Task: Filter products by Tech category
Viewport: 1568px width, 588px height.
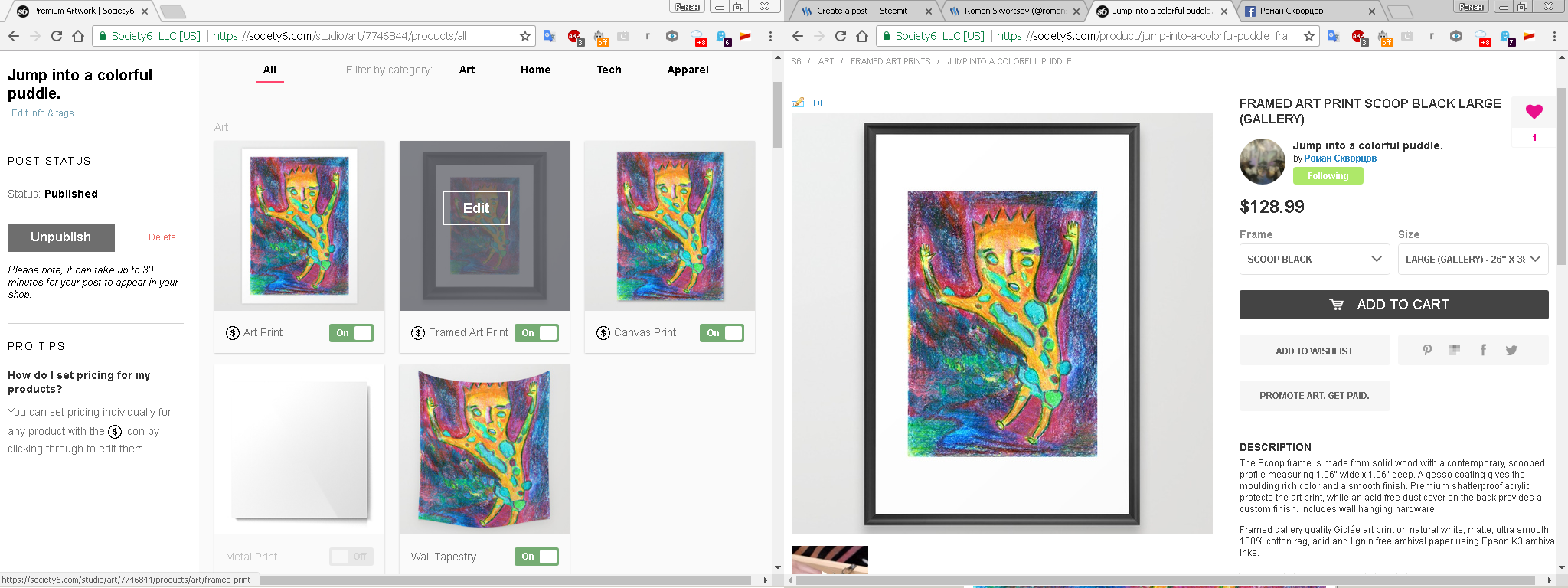Action: (609, 70)
